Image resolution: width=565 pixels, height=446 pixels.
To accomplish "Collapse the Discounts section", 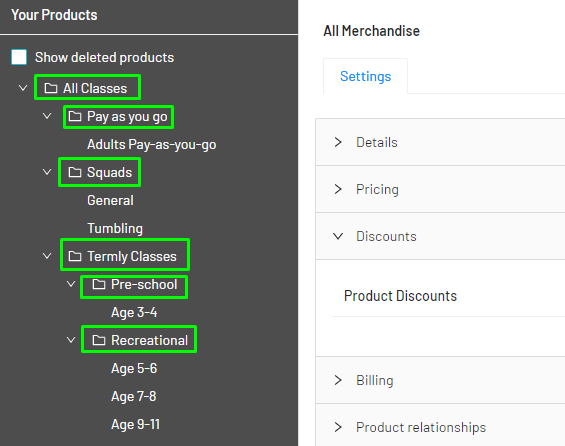I will point(440,236).
